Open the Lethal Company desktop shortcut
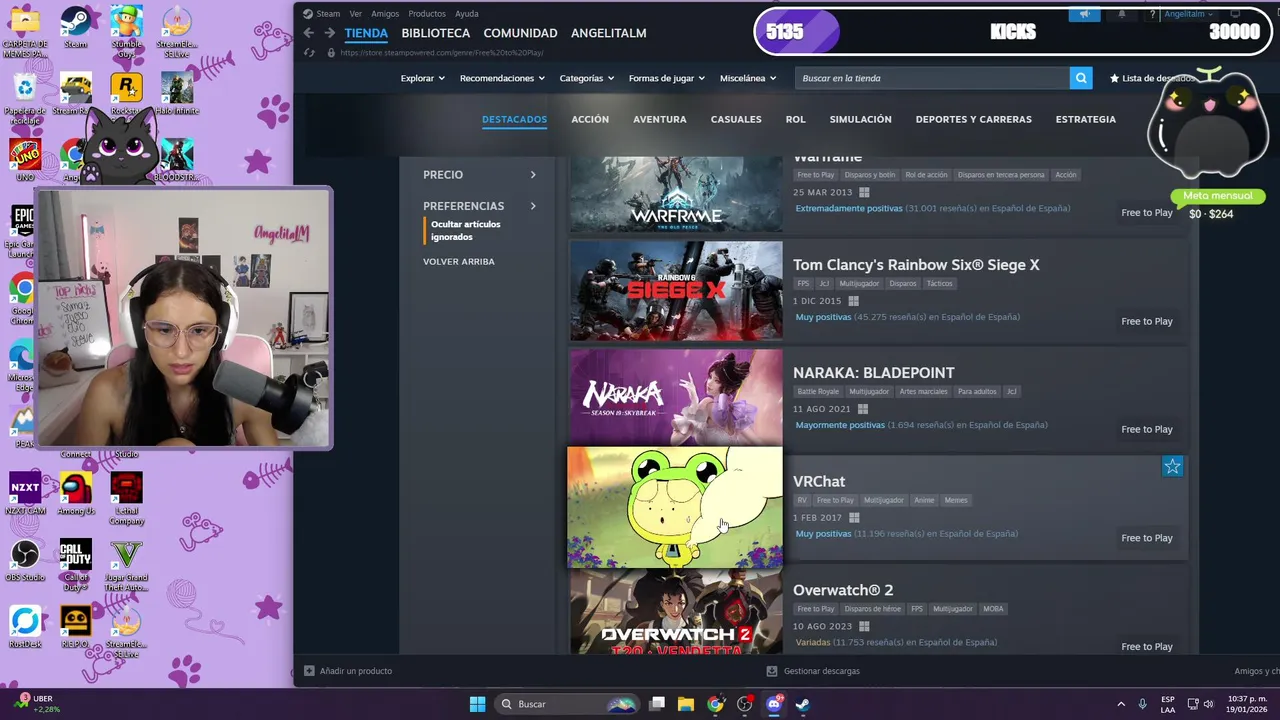The image size is (1280, 720). pyautogui.click(x=126, y=498)
